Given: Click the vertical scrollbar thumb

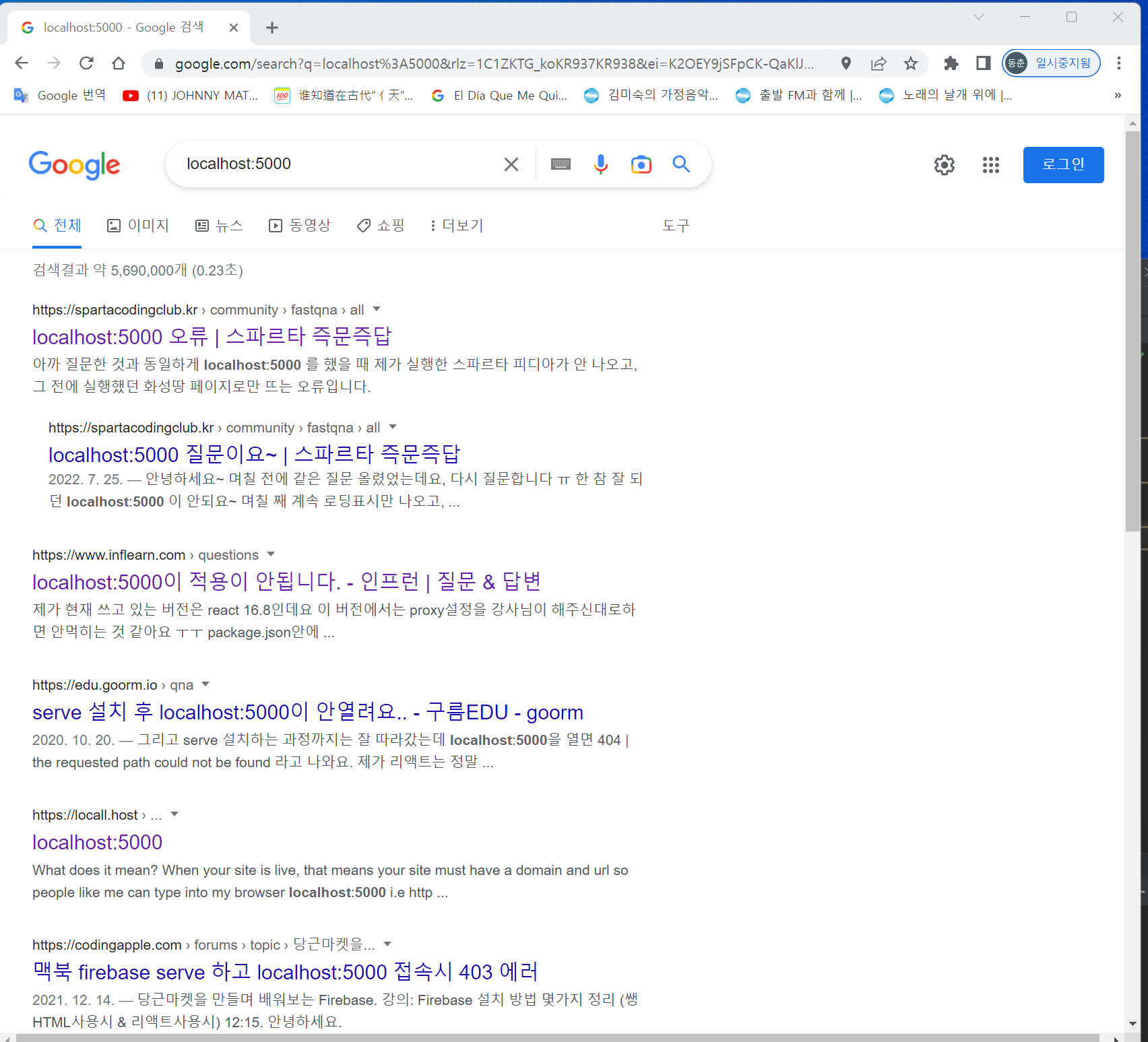Looking at the screenshot, I should [1133, 330].
